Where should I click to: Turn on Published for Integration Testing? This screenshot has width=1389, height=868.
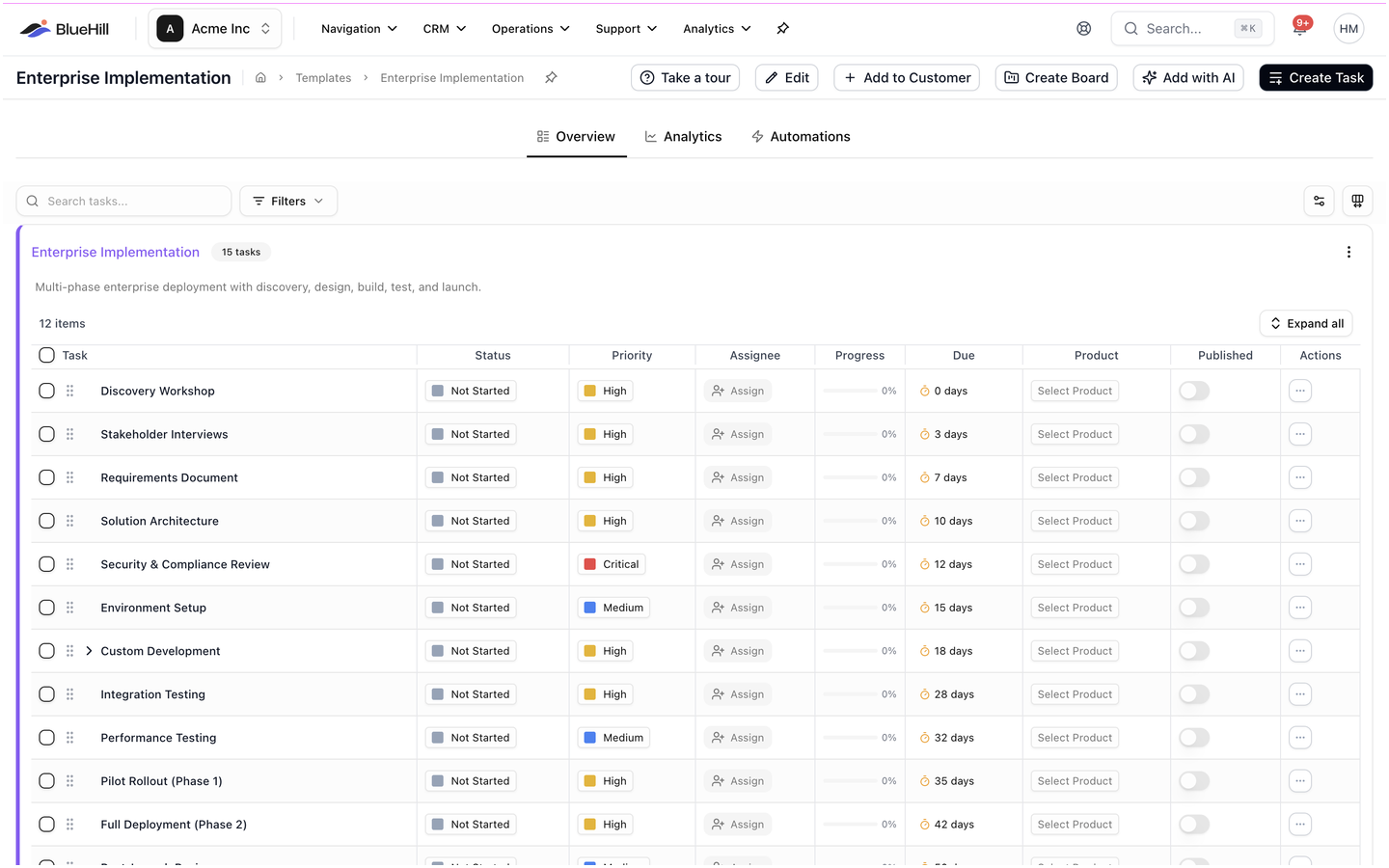pos(1194,694)
